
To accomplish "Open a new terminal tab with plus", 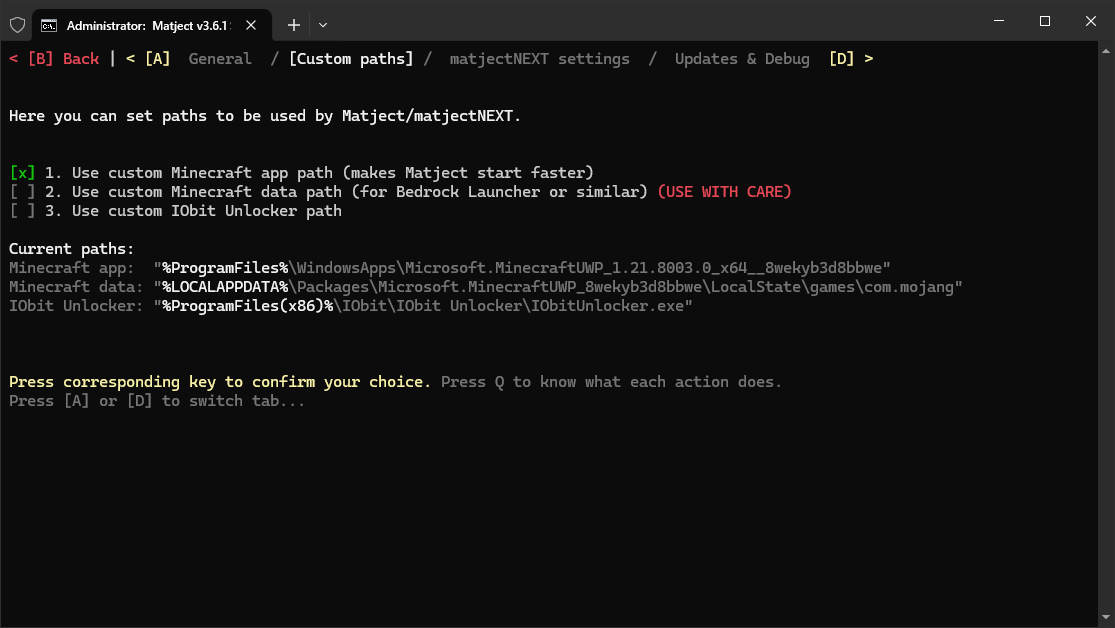I will click(x=294, y=25).
